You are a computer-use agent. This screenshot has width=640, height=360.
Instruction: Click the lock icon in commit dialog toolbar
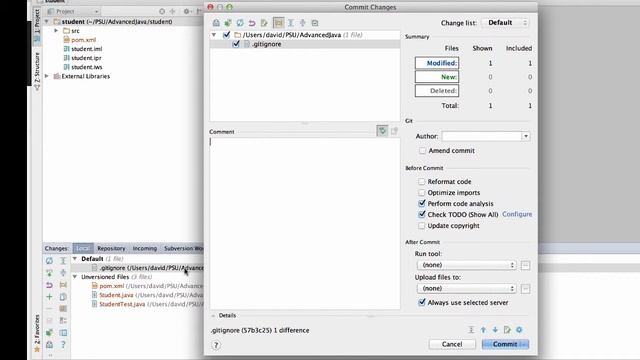click(x=216, y=23)
